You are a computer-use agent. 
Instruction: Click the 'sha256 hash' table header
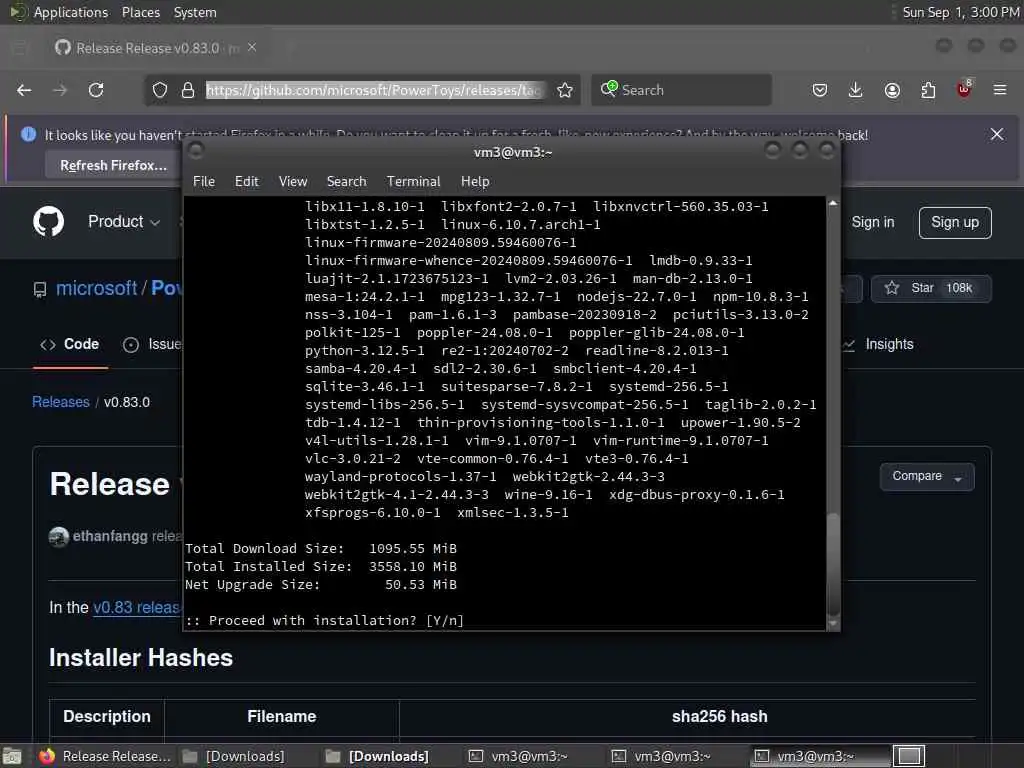[720, 716]
